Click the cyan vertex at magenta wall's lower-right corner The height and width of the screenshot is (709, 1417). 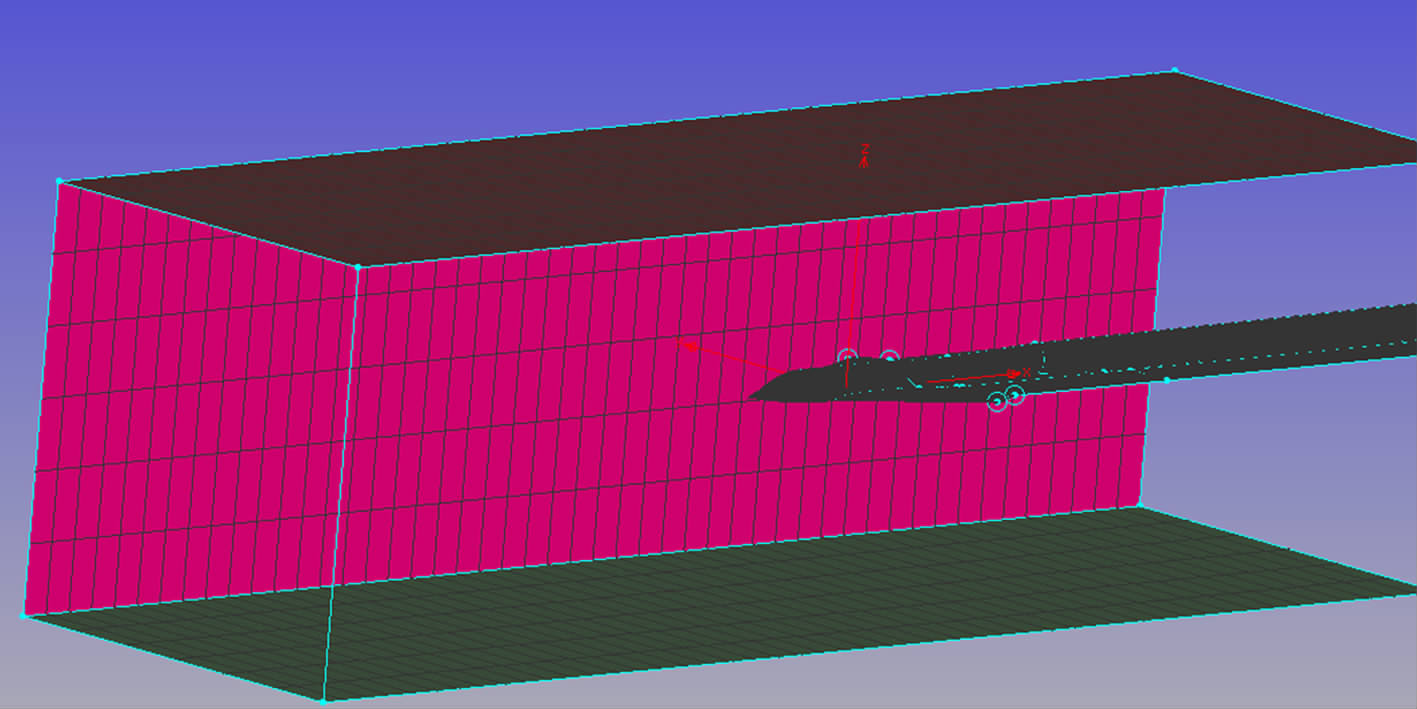click(x=1139, y=507)
